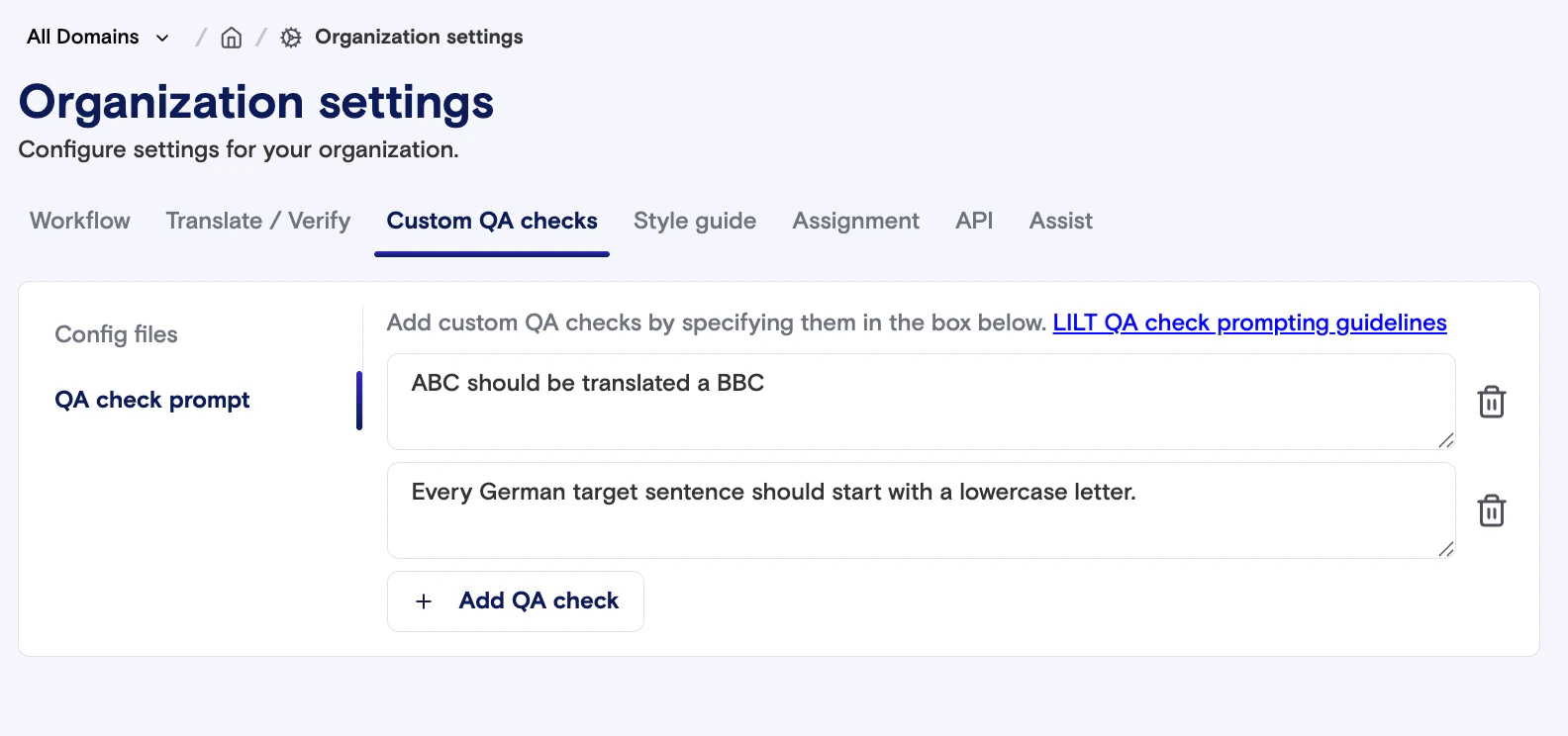Open the Assist tab
The width and height of the screenshot is (1568, 736).
[1061, 221]
